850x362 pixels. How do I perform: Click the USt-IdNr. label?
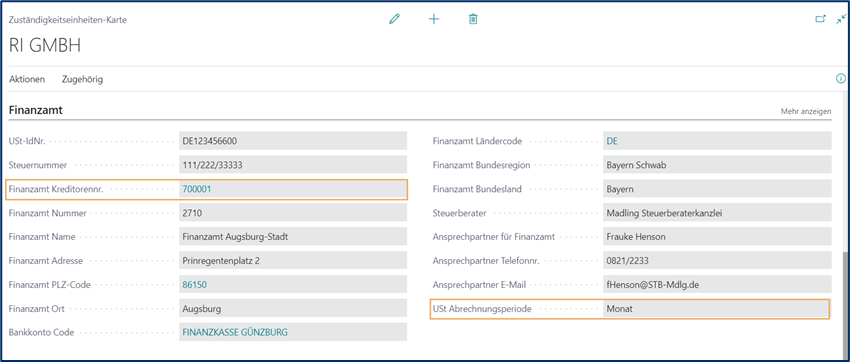click(x=27, y=141)
